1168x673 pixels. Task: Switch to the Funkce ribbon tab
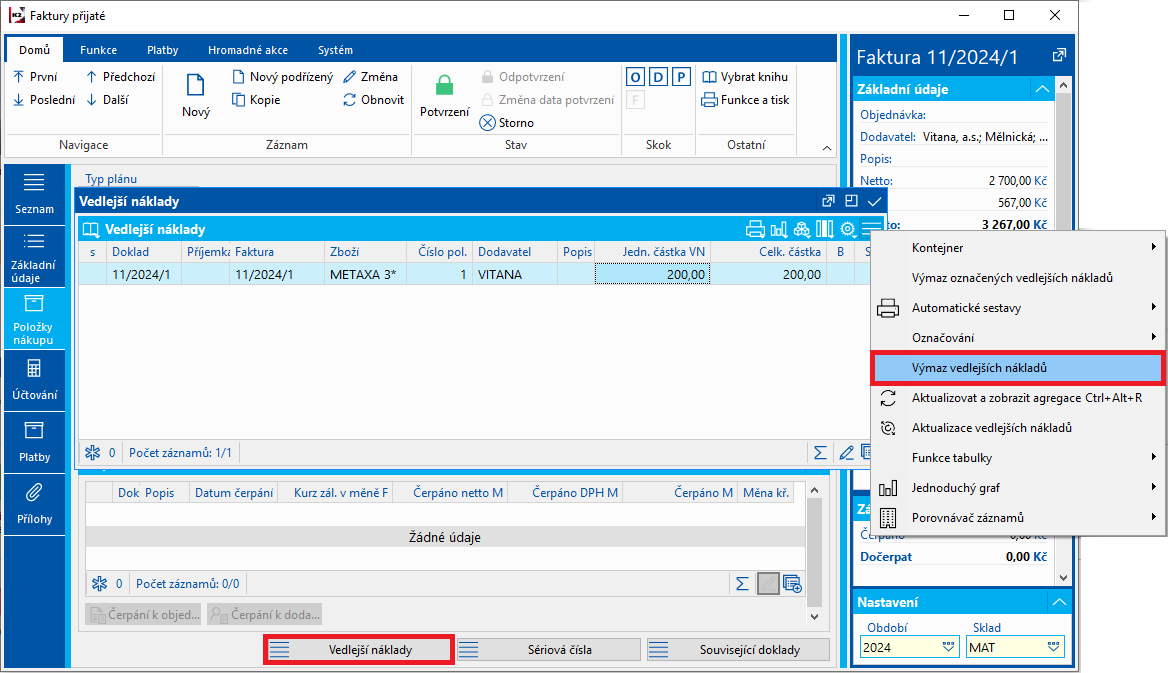pyautogui.click(x=98, y=50)
